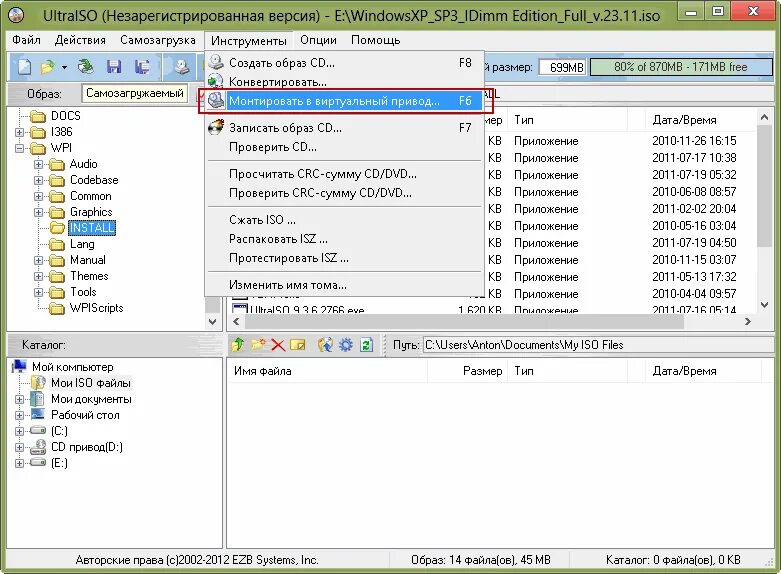
Task: Select the (E:) drive in catalog tree
Action: click(x=59, y=463)
